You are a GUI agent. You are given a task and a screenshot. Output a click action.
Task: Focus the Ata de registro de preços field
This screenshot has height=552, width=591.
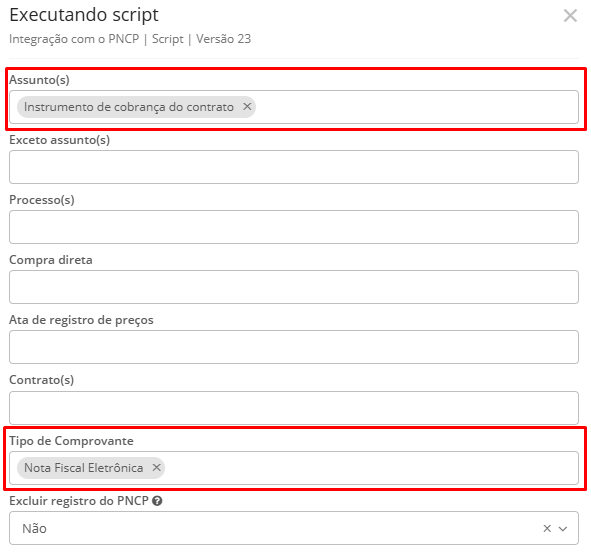coord(294,347)
